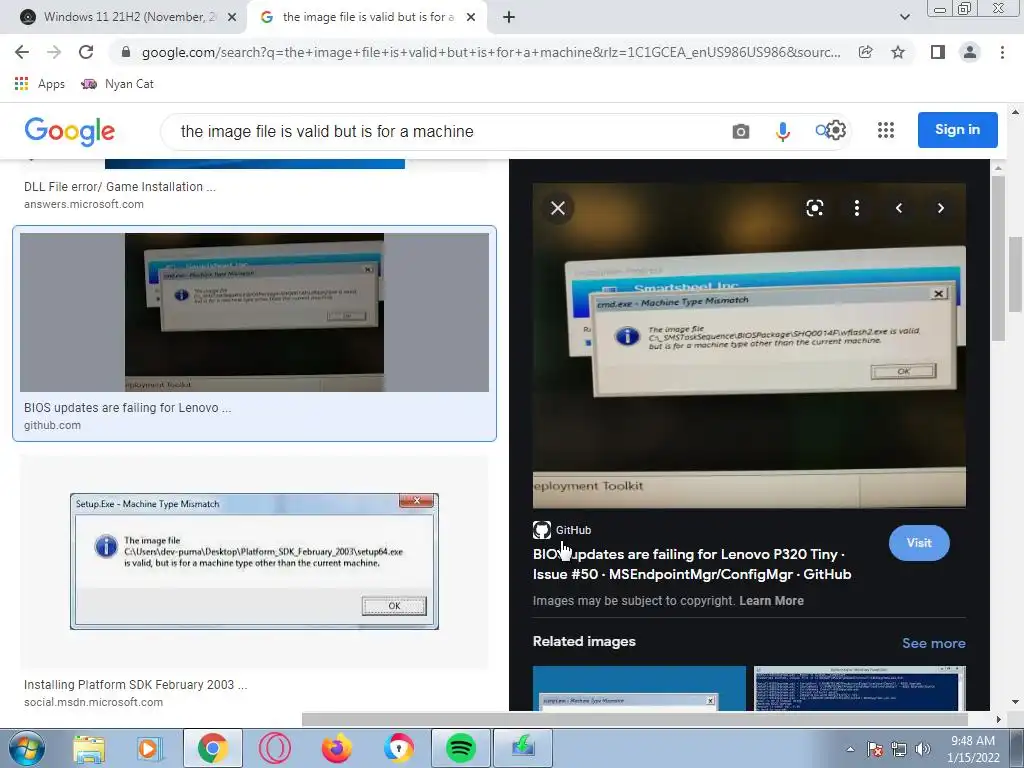Viewport: 1024px width, 768px height.
Task: Open the Setup.Exe Machine Type Mismatch thumbnail
Action: click(x=254, y=562)
